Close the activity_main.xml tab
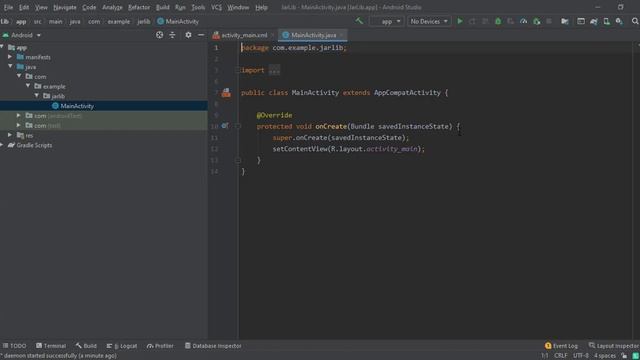Image resolution: width=640 pixels, height=360 pixels. [272, 35]
